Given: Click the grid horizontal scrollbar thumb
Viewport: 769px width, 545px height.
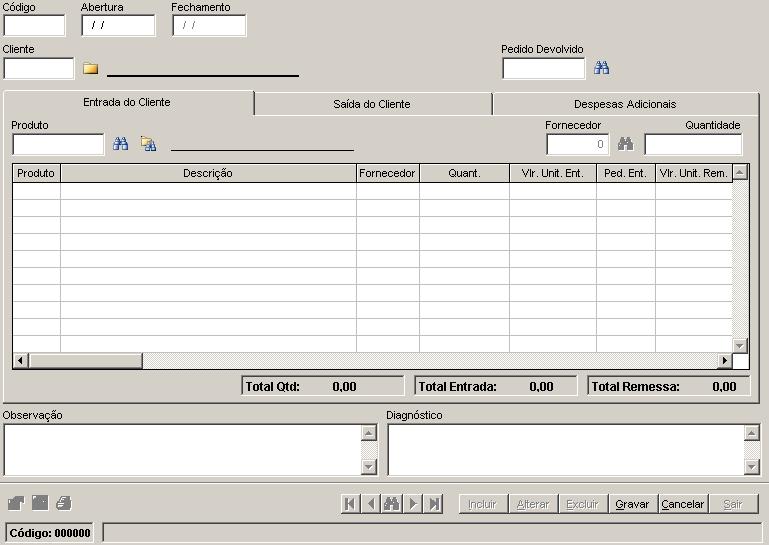Looking at the screenshot, I should coord(86,361).
